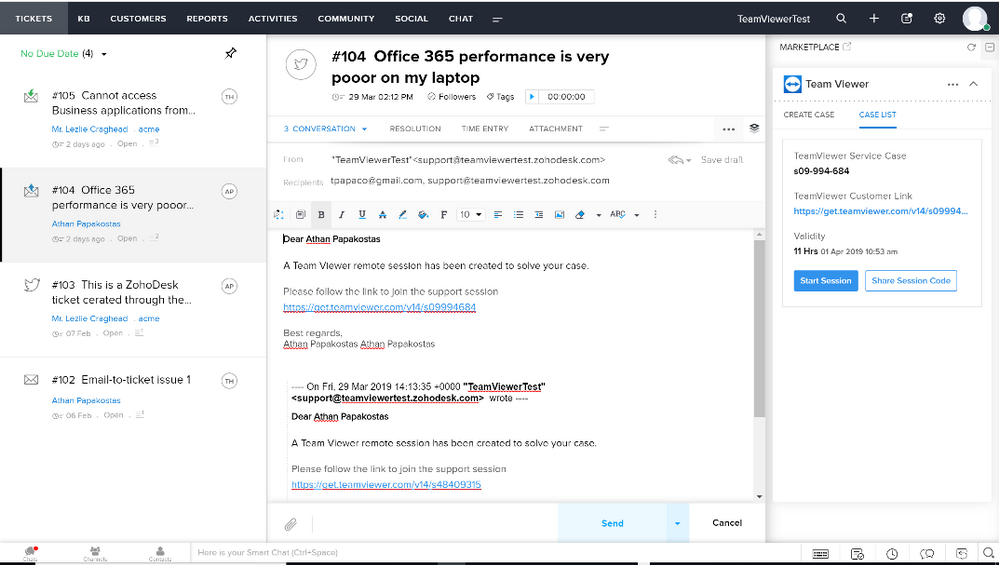This screenshot has height=565, width=999.
Task: Open the Reports module
Action: tap(207, 18)
